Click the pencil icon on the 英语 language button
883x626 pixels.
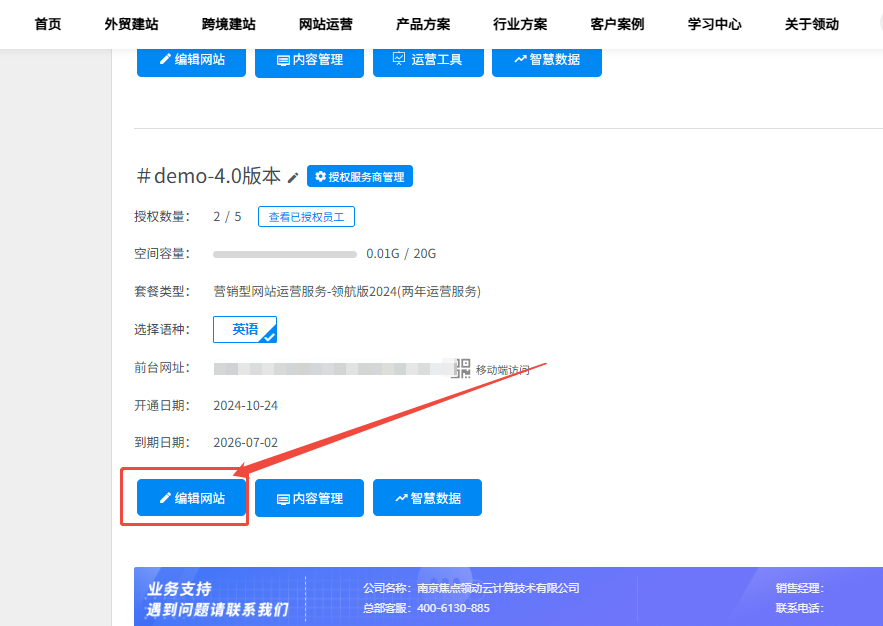tap(267, 338)
